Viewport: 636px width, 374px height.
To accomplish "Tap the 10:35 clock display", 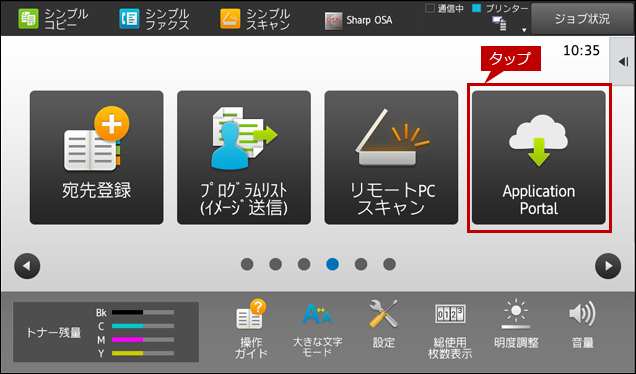I will click(581, 50).
